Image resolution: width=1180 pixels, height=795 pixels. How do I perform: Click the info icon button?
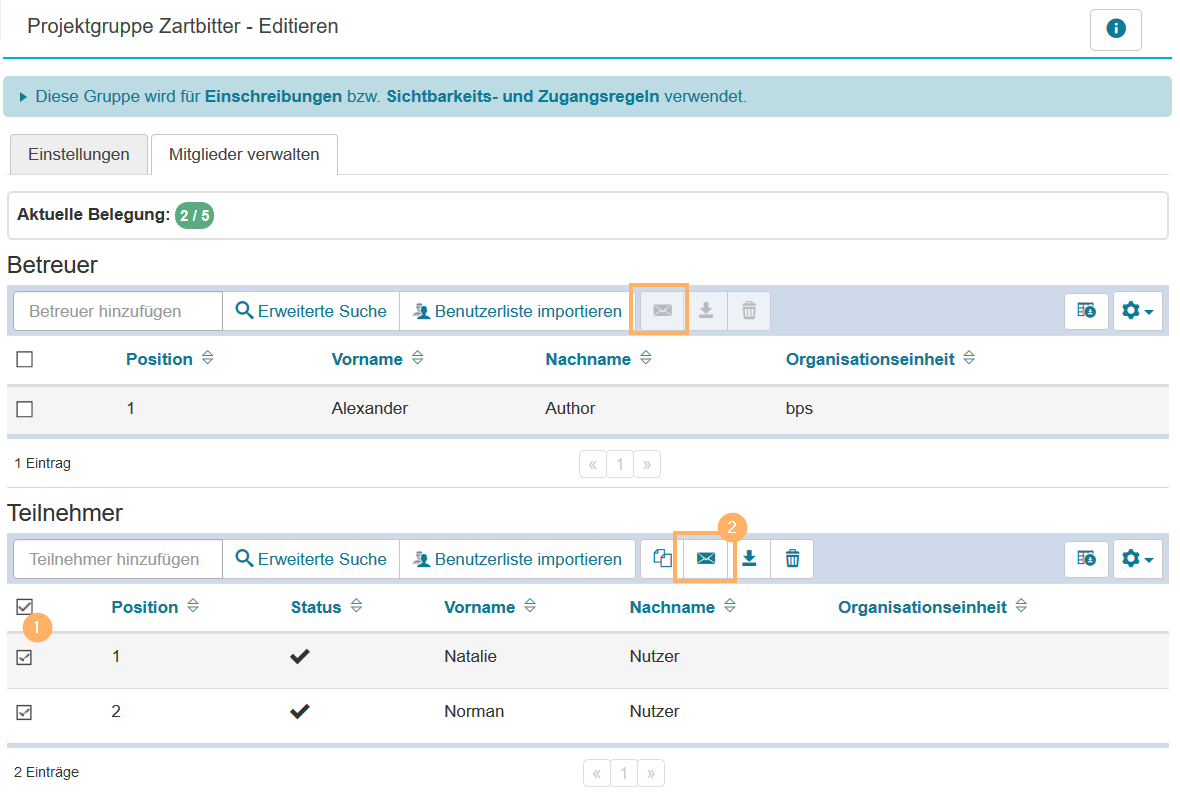point(1115,29)
